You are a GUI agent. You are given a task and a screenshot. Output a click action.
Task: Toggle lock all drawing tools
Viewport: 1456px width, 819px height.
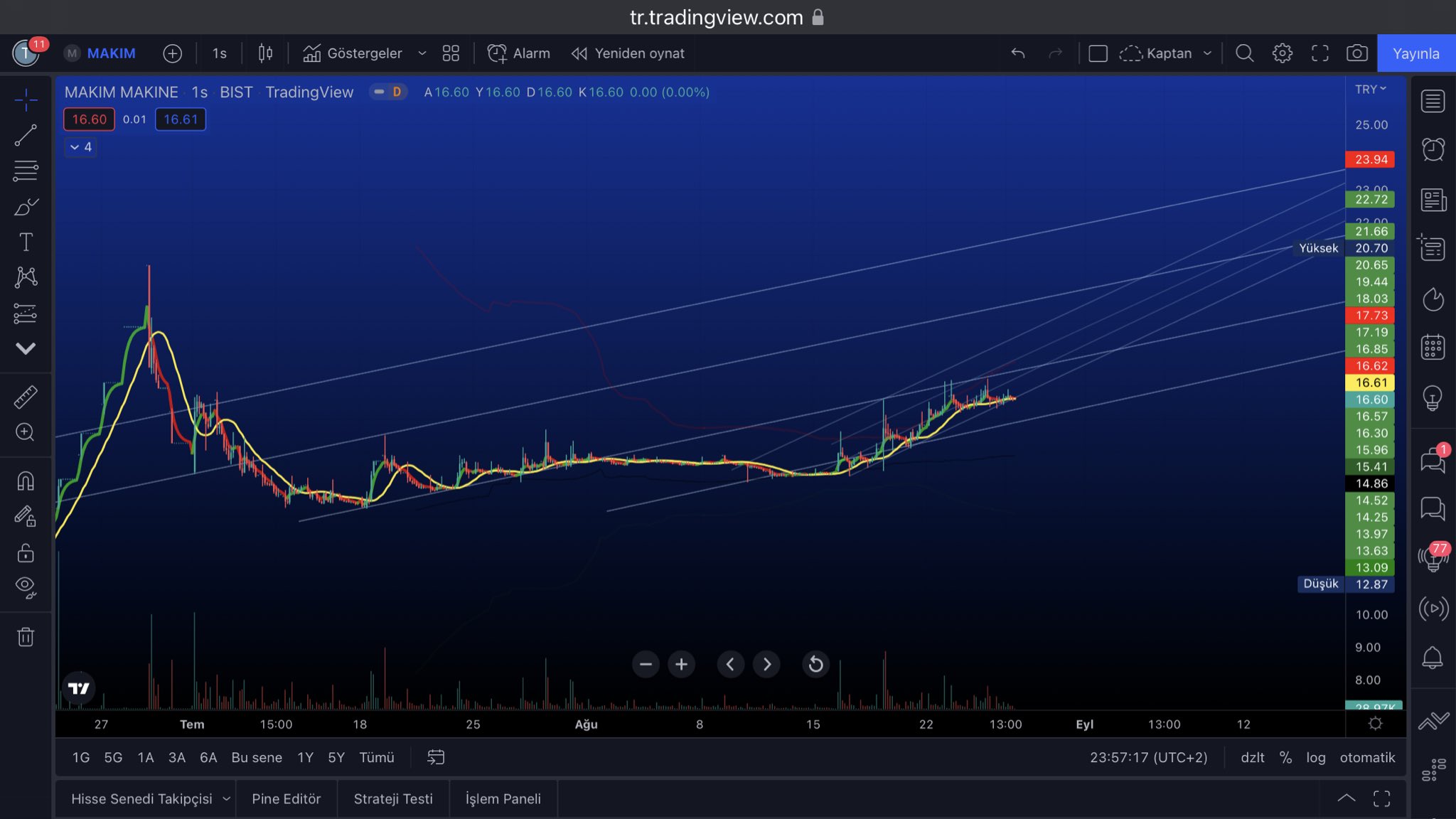click(26, 552)
